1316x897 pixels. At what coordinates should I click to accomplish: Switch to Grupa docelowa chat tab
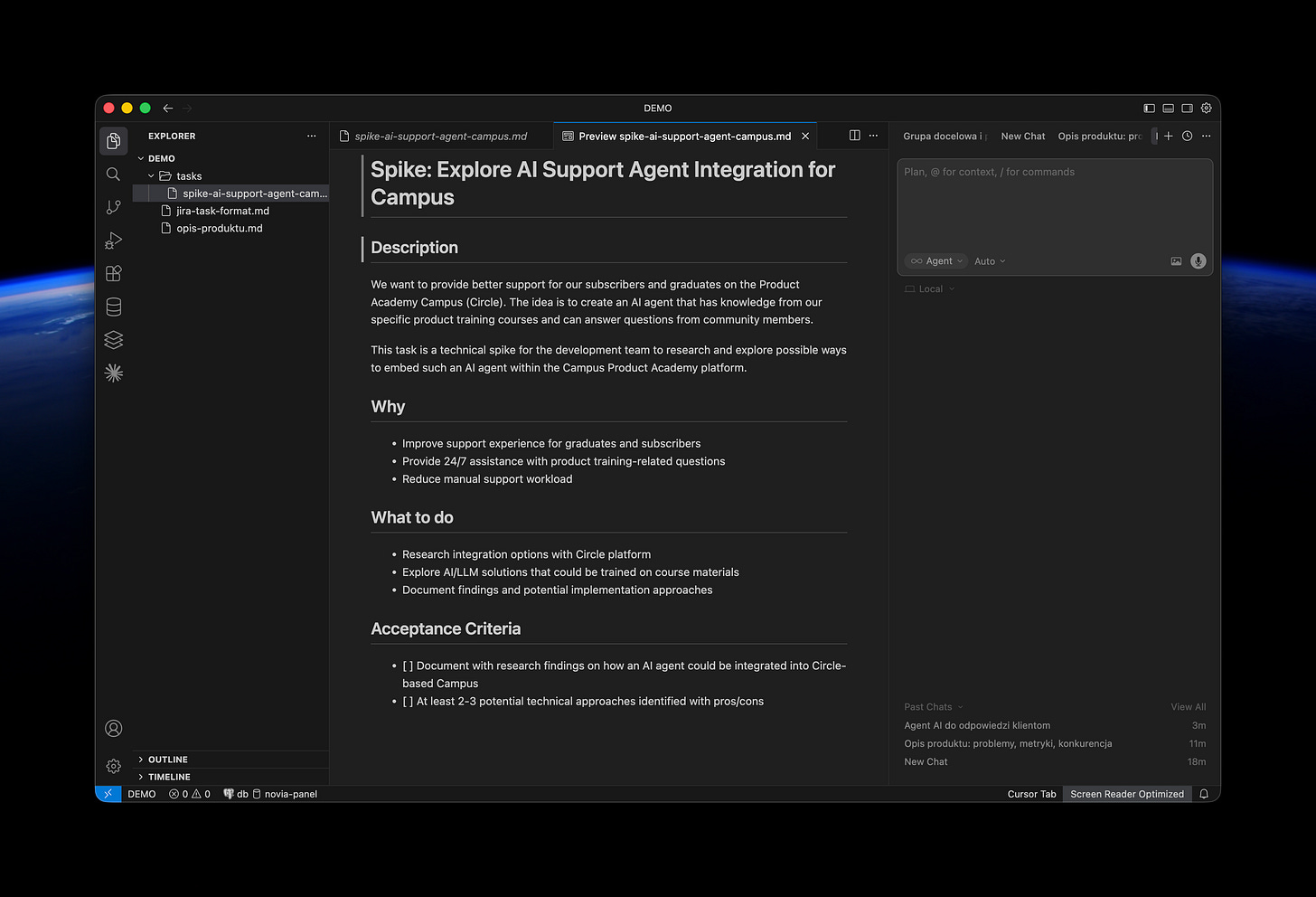[945, 136]
